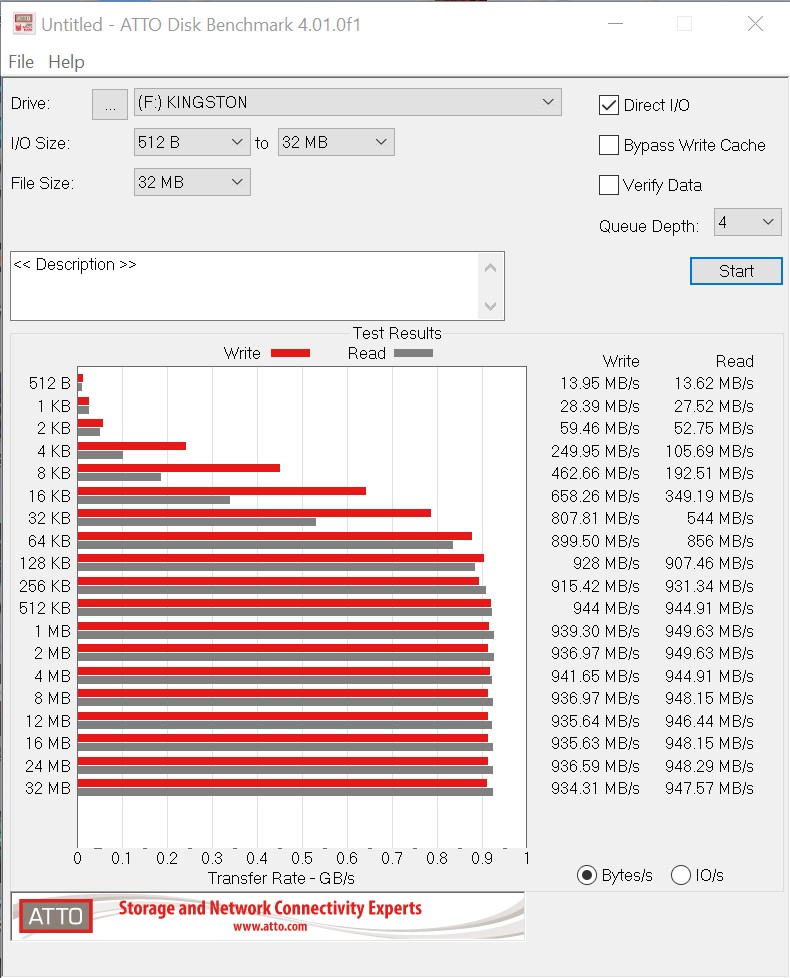Open the Help menu
This screenshot has width=790, height=978.
pos(66,62)
